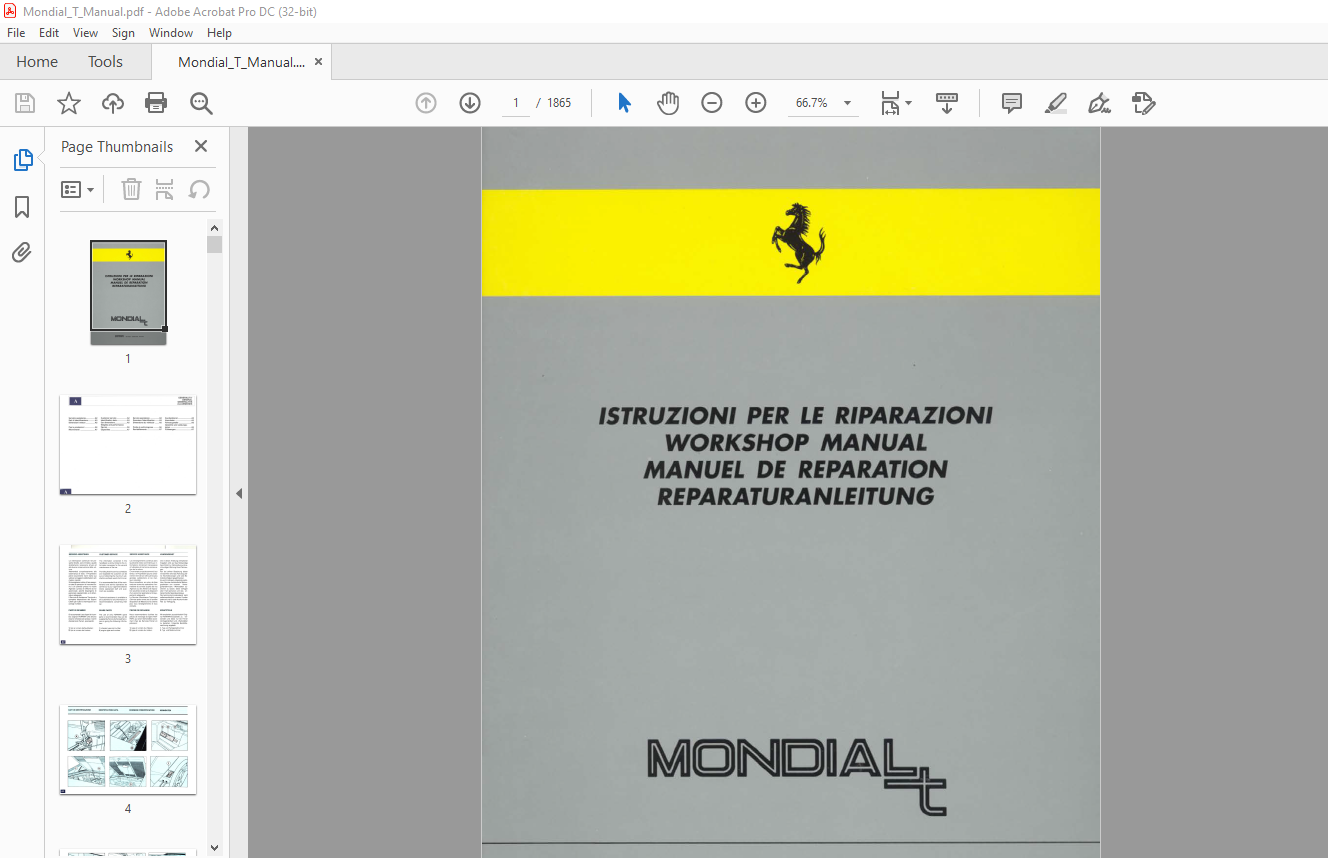Select the Mondial_T_Manual document tab
Viewport: 1328px width, 858px height.
[x=241, y=62]
